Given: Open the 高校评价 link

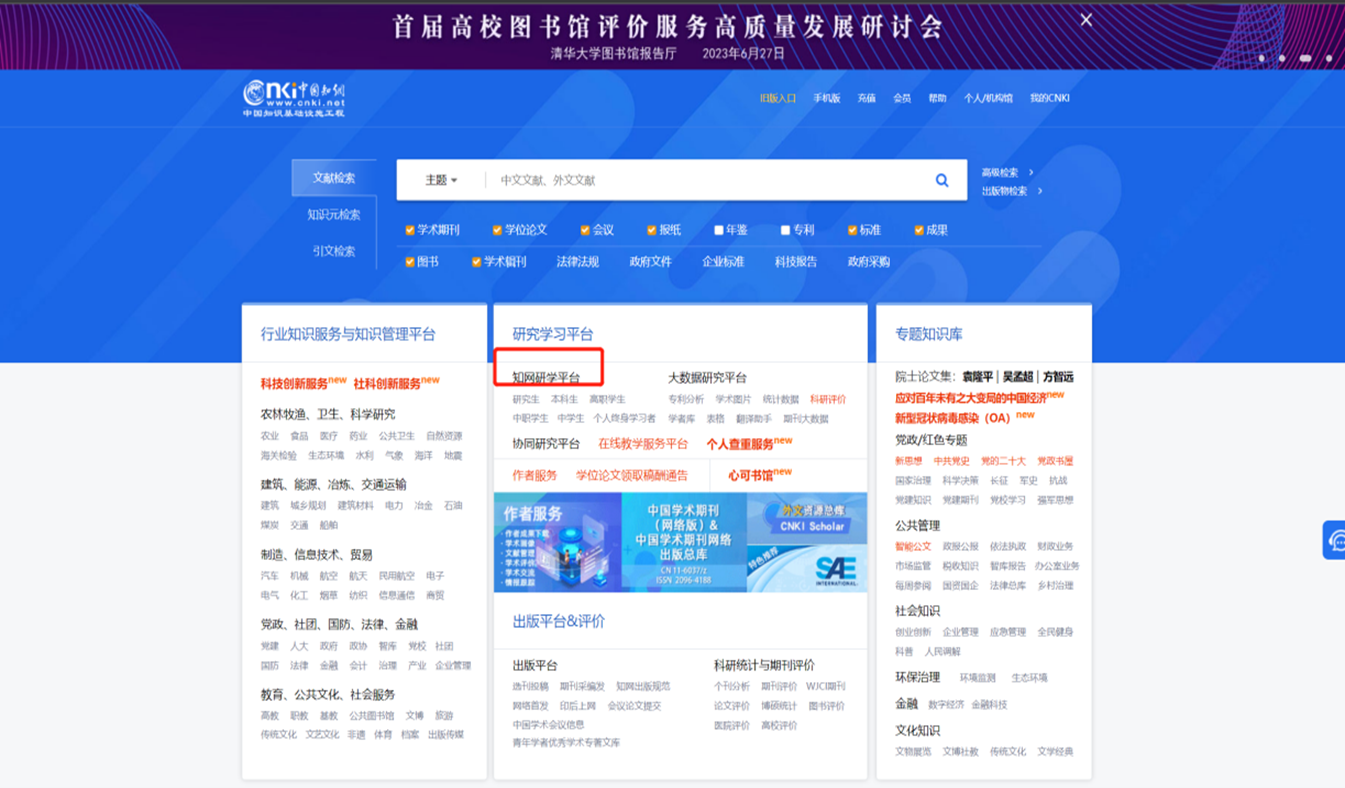Looking at the screenshot, I should point(779,725).
